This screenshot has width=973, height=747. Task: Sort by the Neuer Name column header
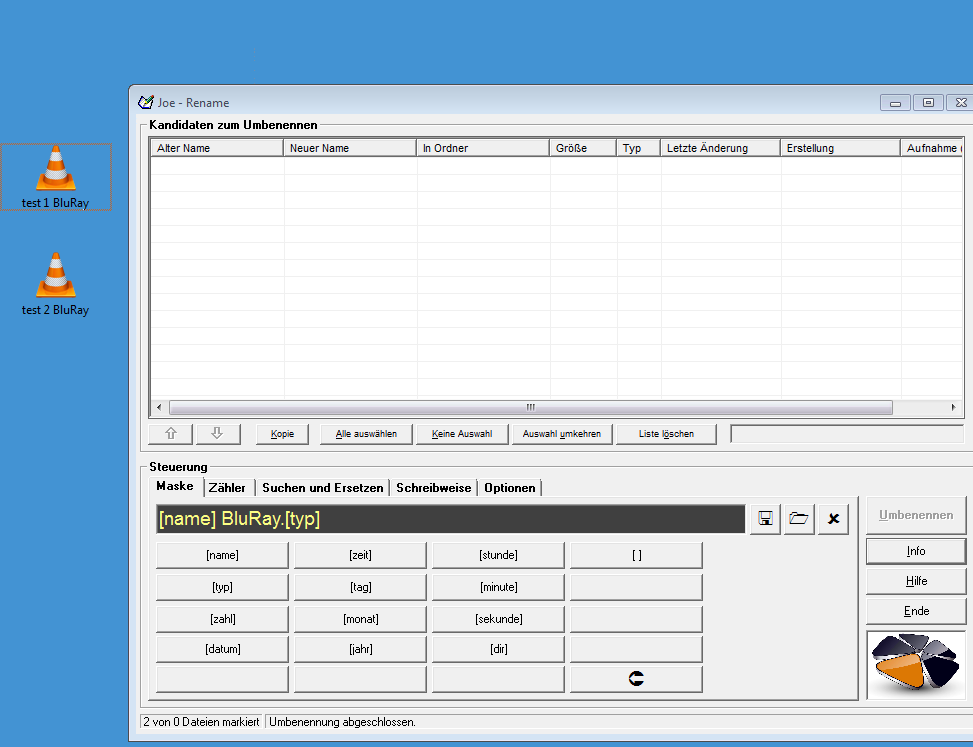point(350,148)
